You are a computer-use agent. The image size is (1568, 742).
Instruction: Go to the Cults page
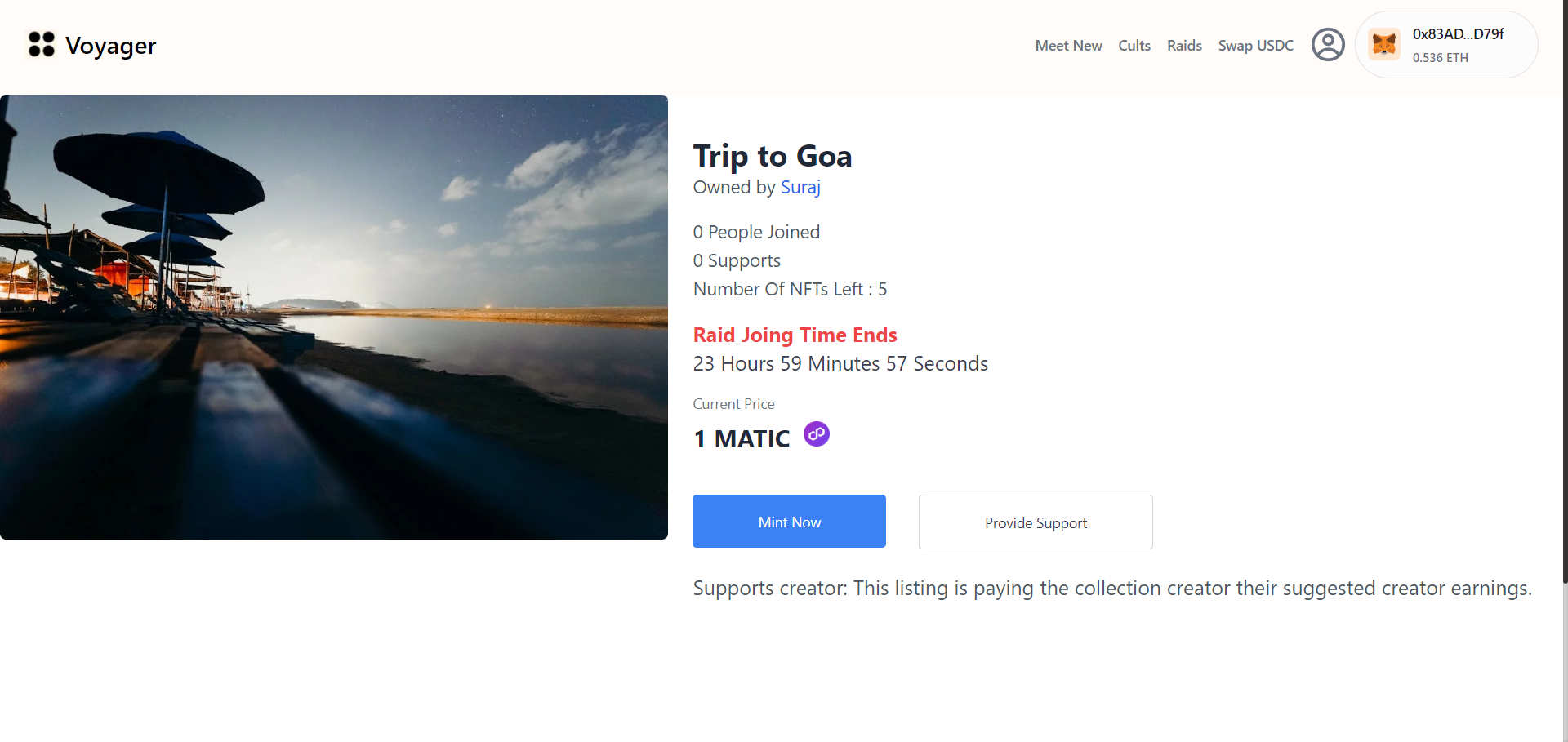click(1134, 46)
